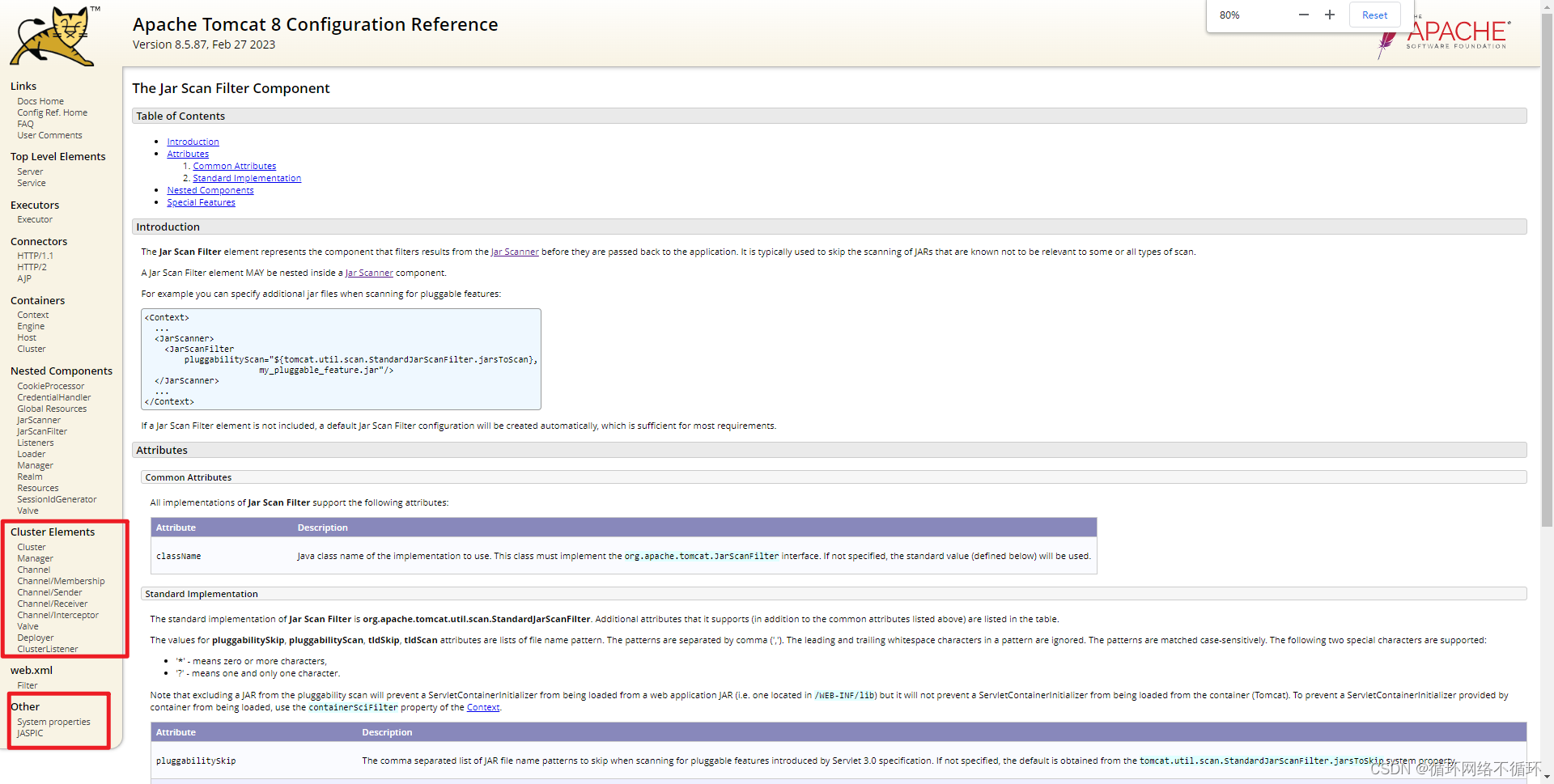This screenshot has height=784, width=1554.
Task: Open Channel/Receiver link
Action: [53, 604]
